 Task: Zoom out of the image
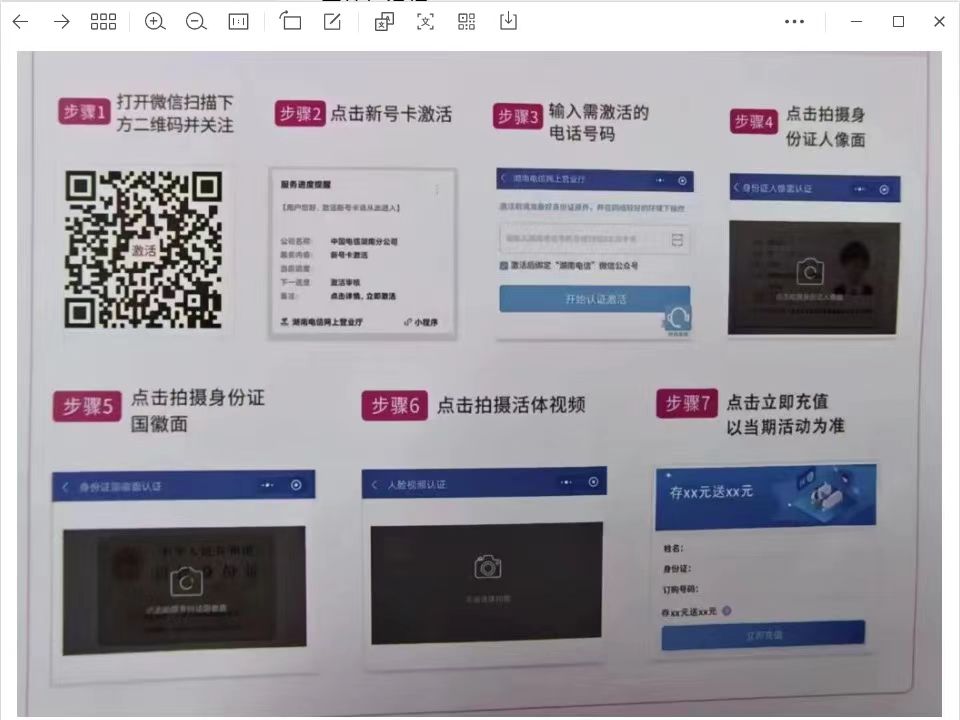[196, 21]
